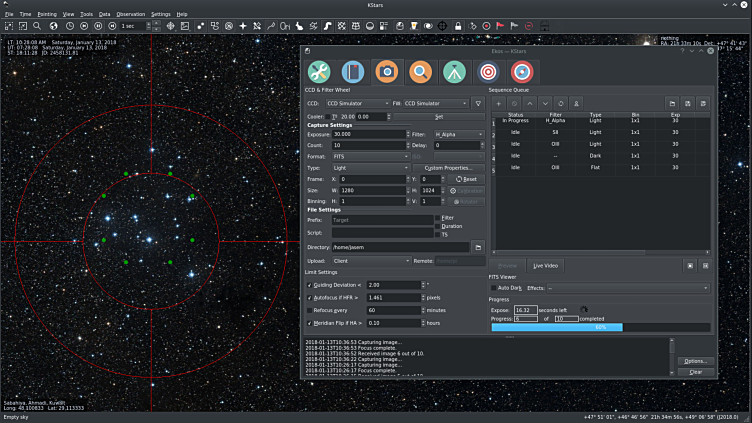Click the Custom Properties button
Screen dimensions: 752x423
(x=447, y=168)
